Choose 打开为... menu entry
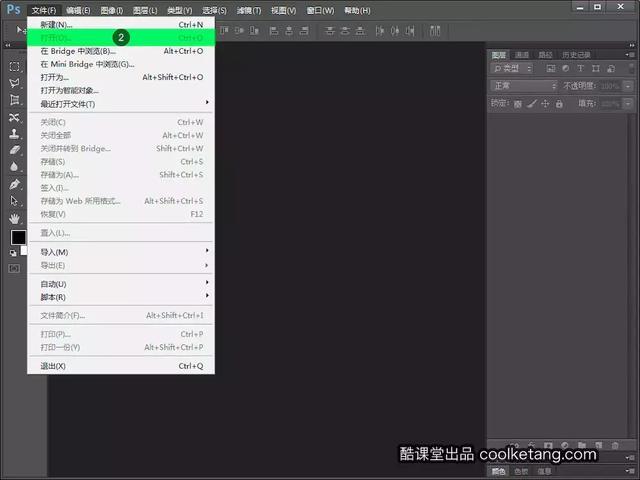The width and height of the screenshot is (640, 480). (x=121, y=77)
